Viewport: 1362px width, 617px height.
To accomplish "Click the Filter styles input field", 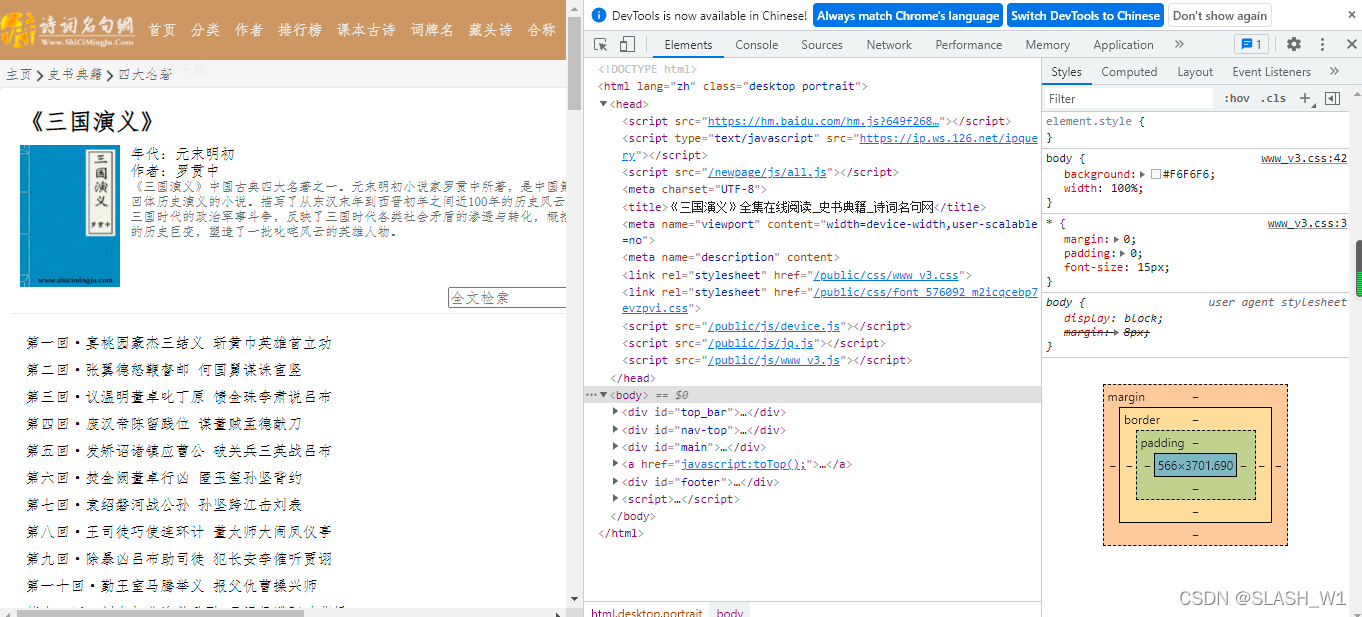I will 1128,98.
